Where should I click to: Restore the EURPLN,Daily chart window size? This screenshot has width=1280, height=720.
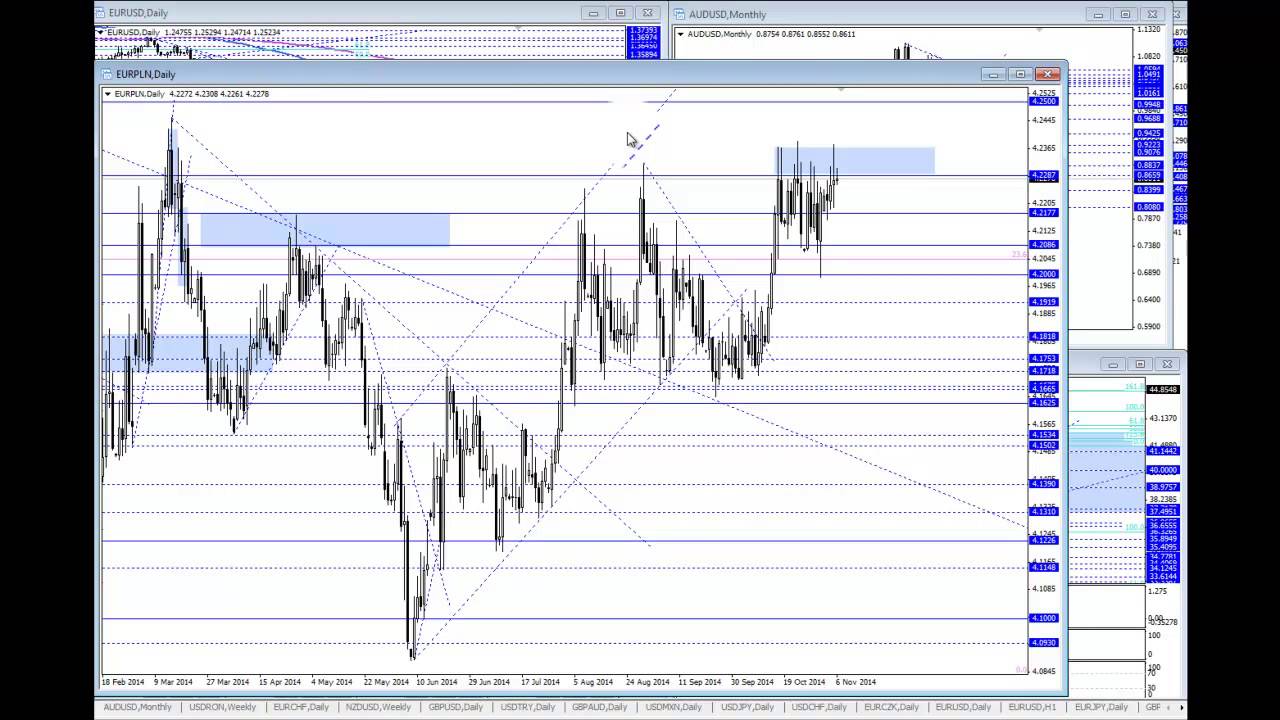[1021, 74]
